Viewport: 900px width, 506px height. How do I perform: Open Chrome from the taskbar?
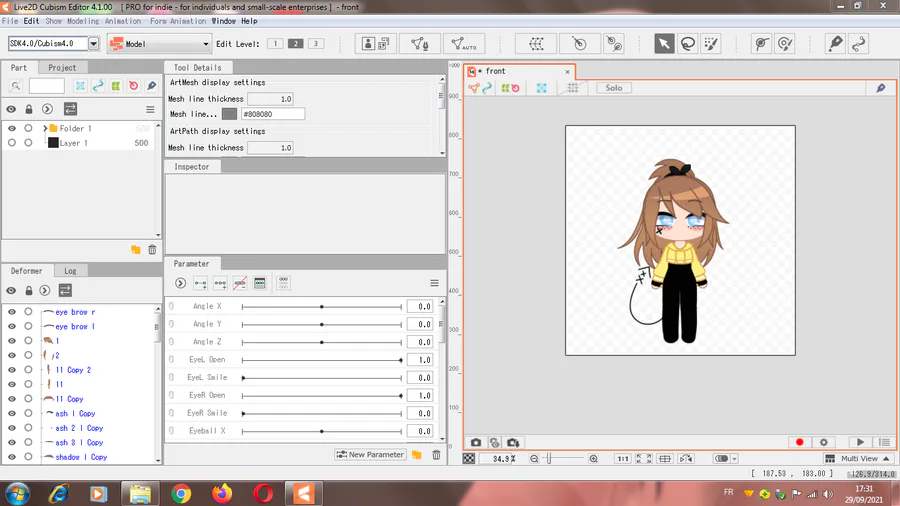[x=181, y=493]
